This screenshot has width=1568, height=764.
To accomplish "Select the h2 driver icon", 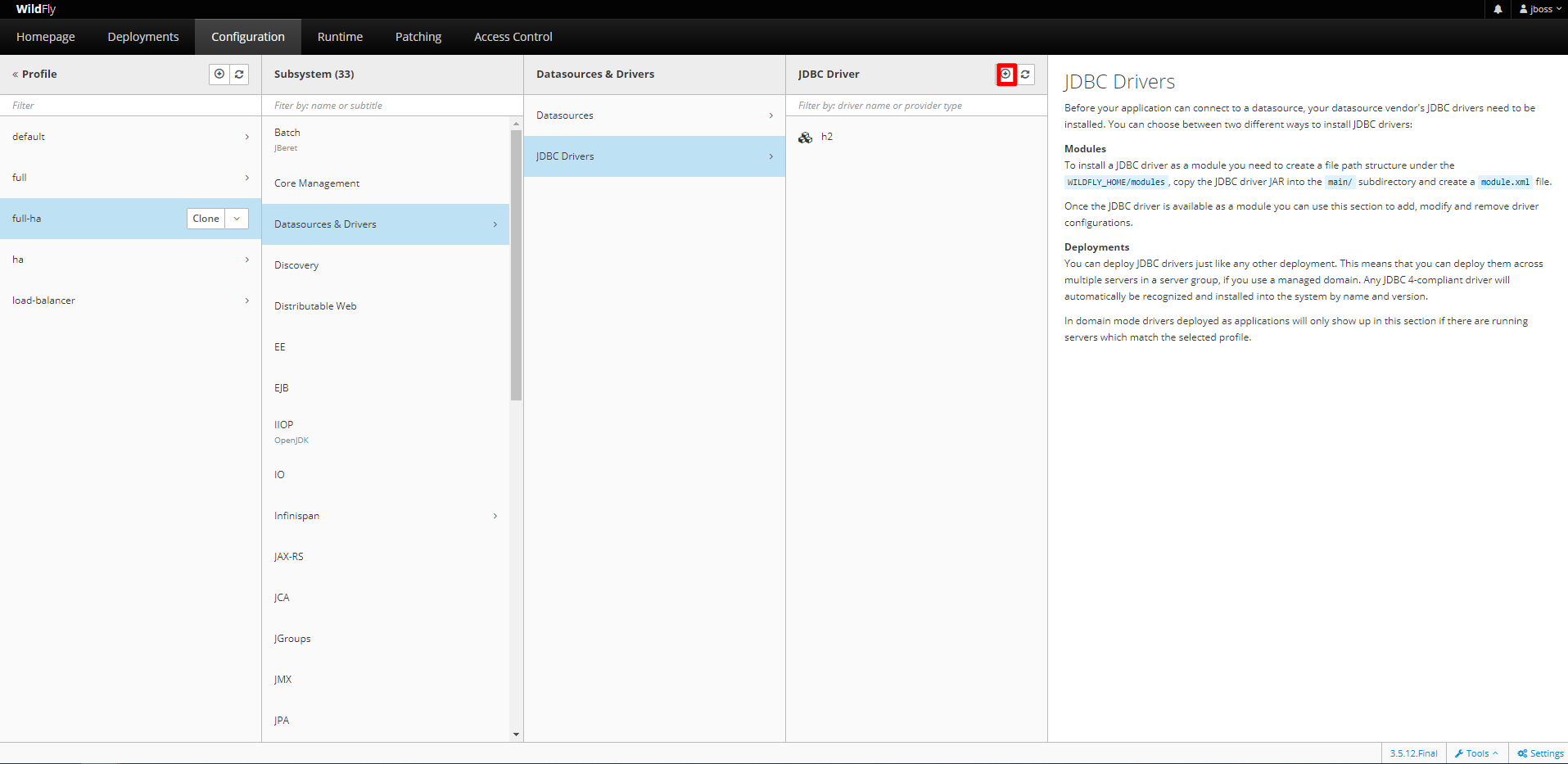I will [x=806, y=138].
